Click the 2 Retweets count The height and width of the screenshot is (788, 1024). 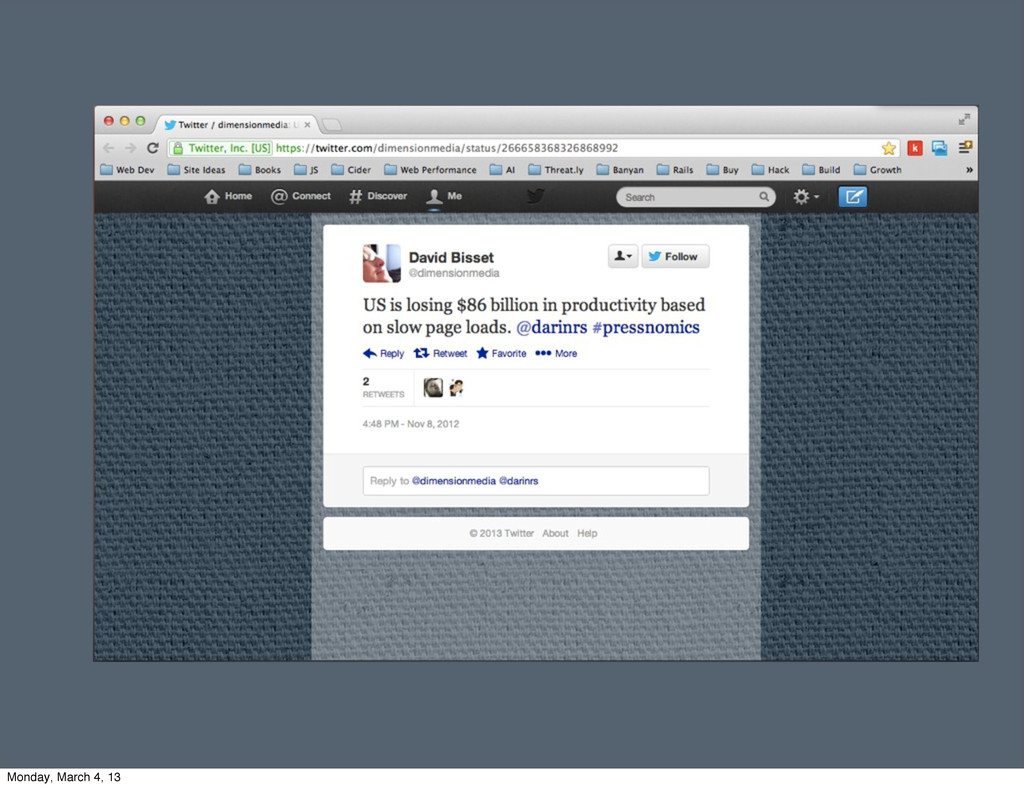coord(383,387)
